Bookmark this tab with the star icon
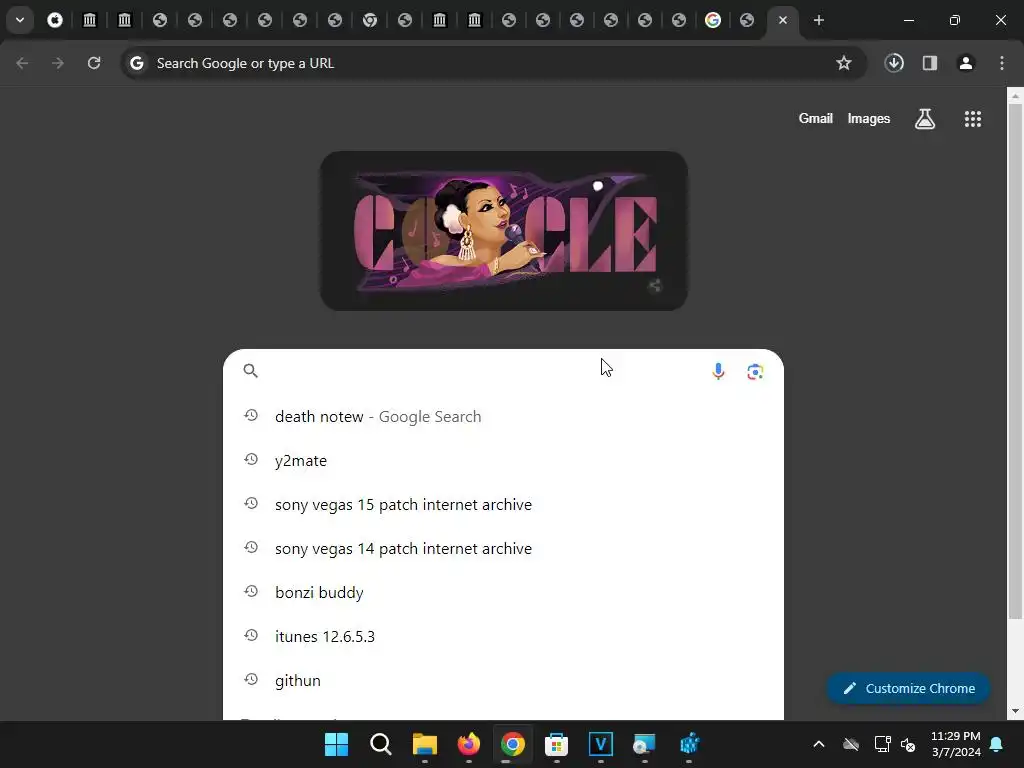This screenshot has width=1024, height=768. point(844,63)
